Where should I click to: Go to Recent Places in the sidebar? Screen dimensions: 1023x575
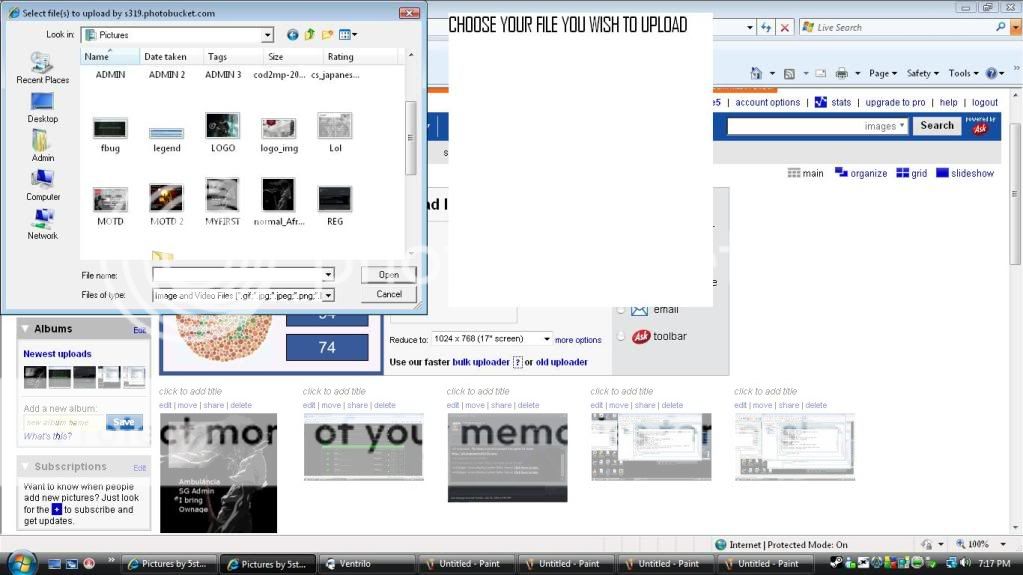tap(42, 68)
